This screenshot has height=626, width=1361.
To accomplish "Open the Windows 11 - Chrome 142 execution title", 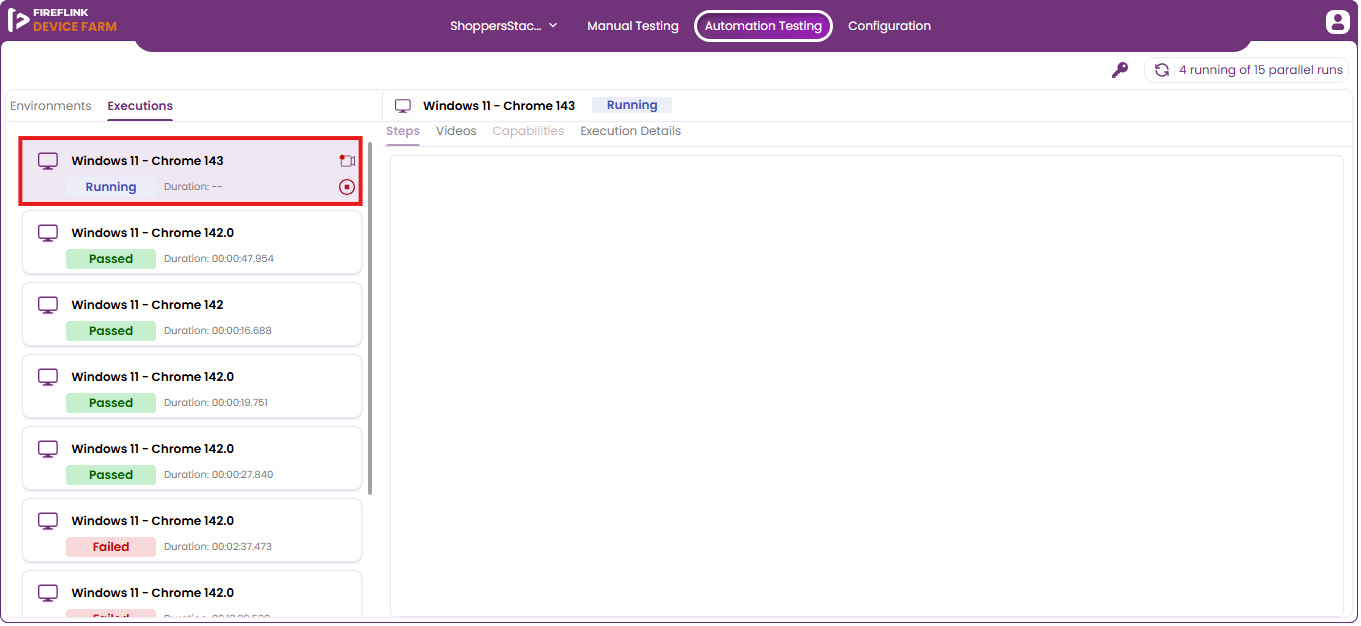I will pyautogui.click(x=147, y=305).
